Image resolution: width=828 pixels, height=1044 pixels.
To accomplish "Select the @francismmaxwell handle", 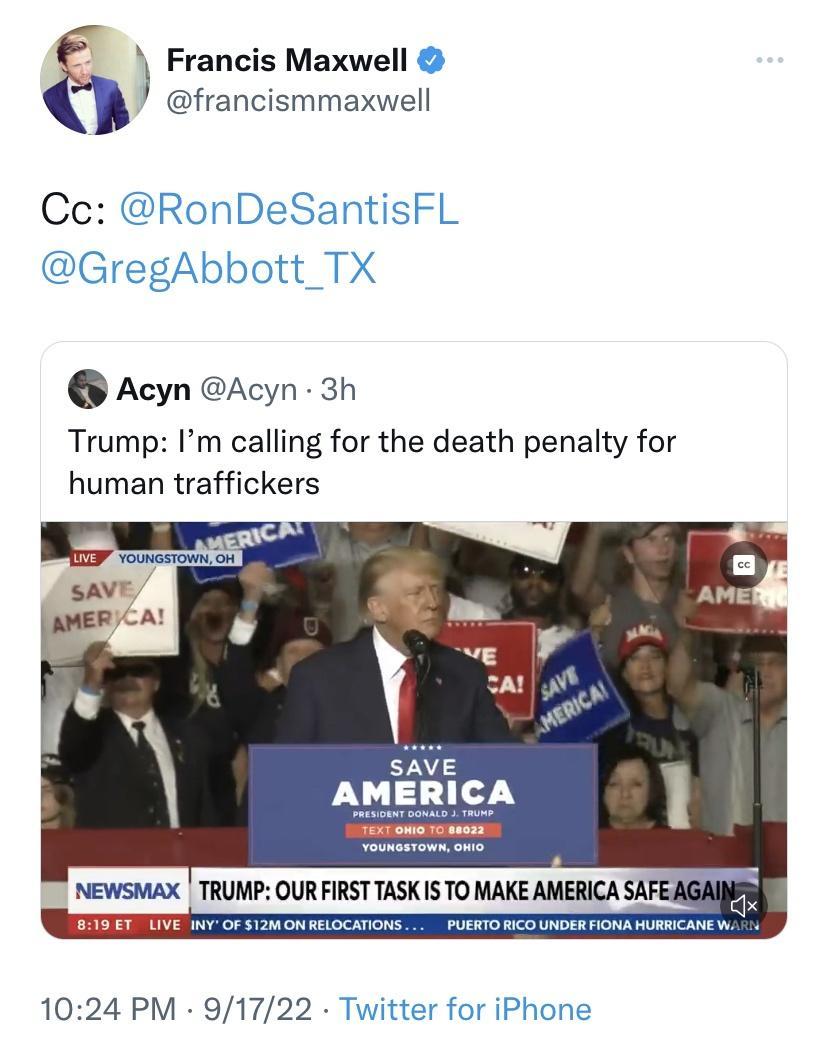I will pos(300,100).
